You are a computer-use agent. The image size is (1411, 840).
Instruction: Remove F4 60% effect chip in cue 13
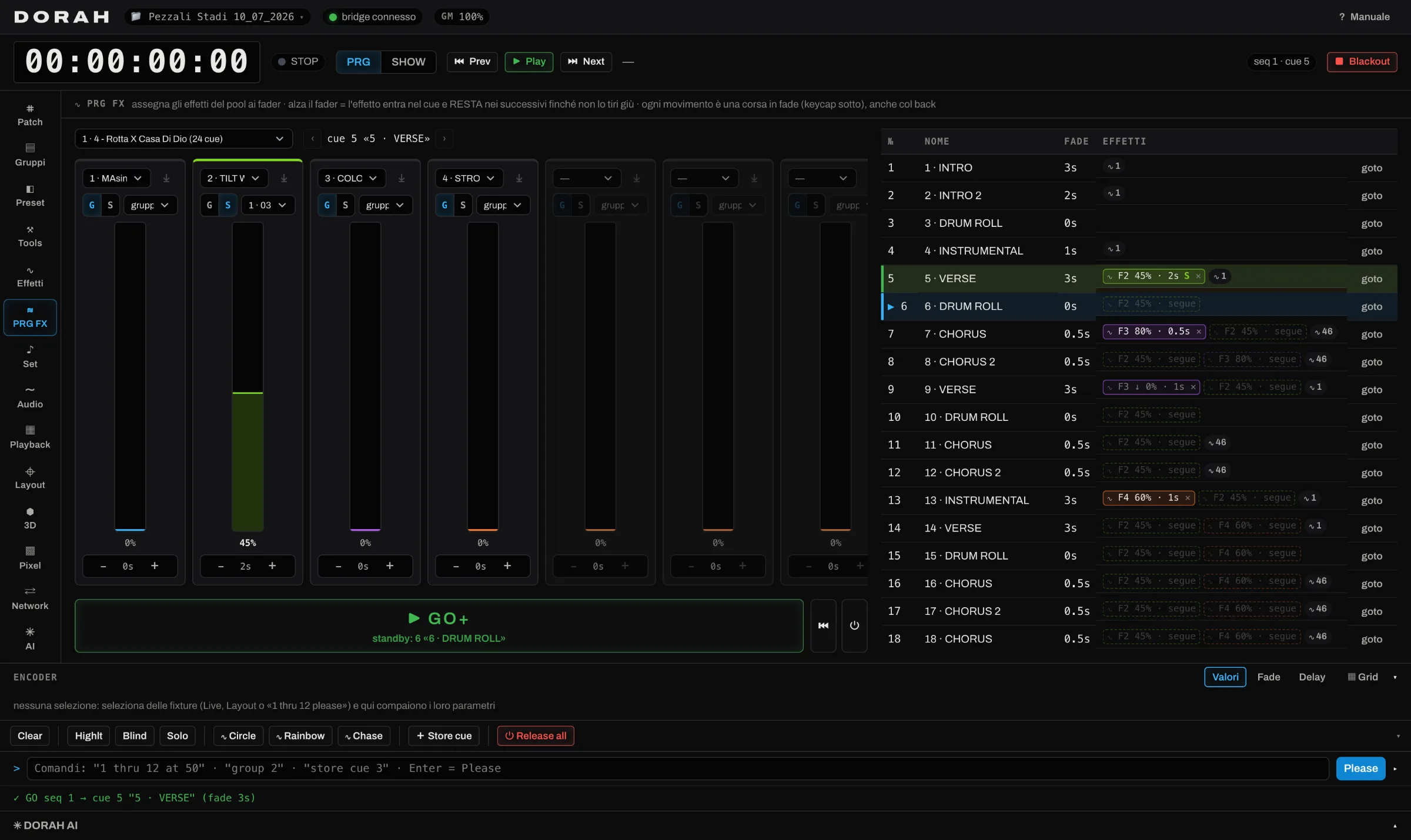tap(1188, 498)
